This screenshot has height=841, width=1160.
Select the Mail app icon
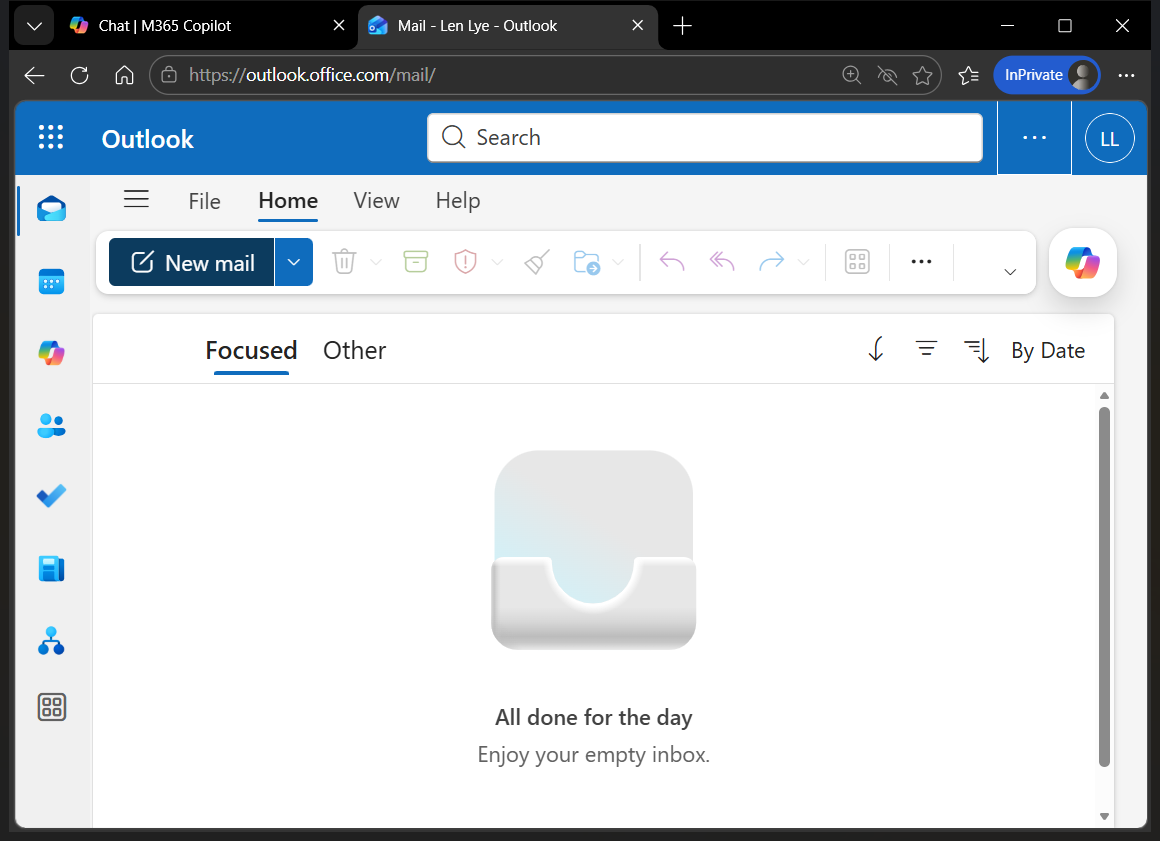tap(51, 210)
